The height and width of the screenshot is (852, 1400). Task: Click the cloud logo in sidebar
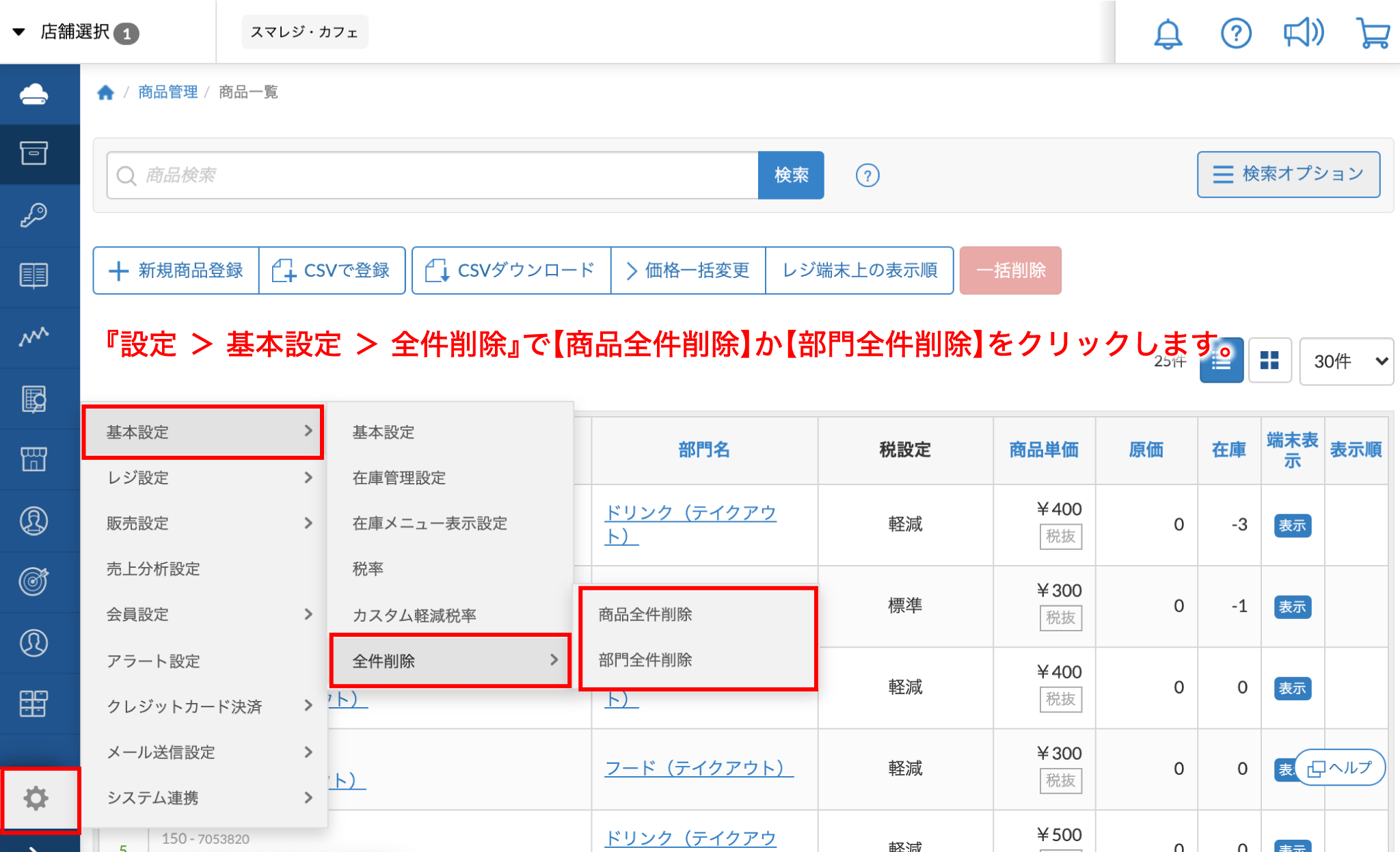33,94
